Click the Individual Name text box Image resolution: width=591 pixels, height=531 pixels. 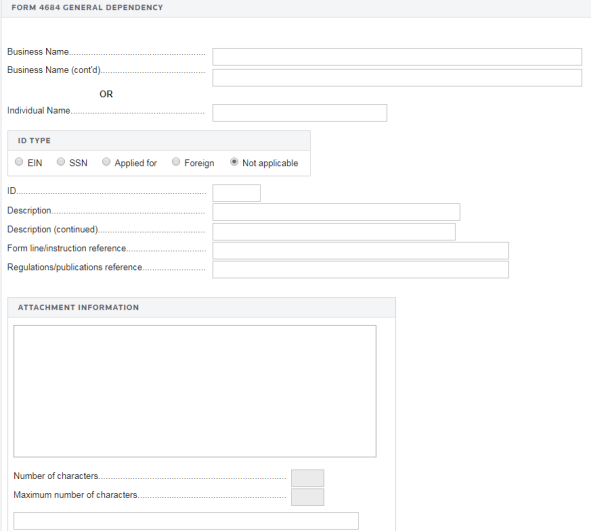[300, 113]
